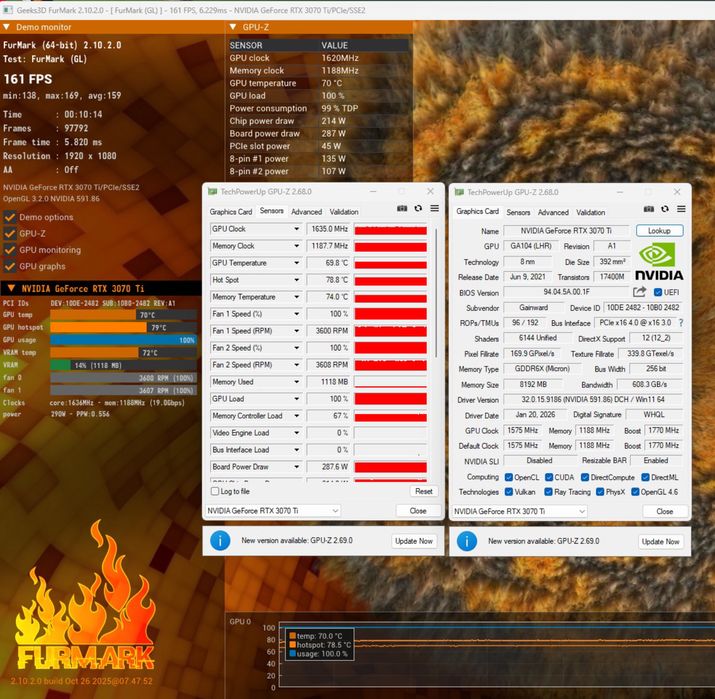The width and height of the screenshot is (715, 699).
Task: Toggle GPU graphs checkbox
Action: click(10, 266)
